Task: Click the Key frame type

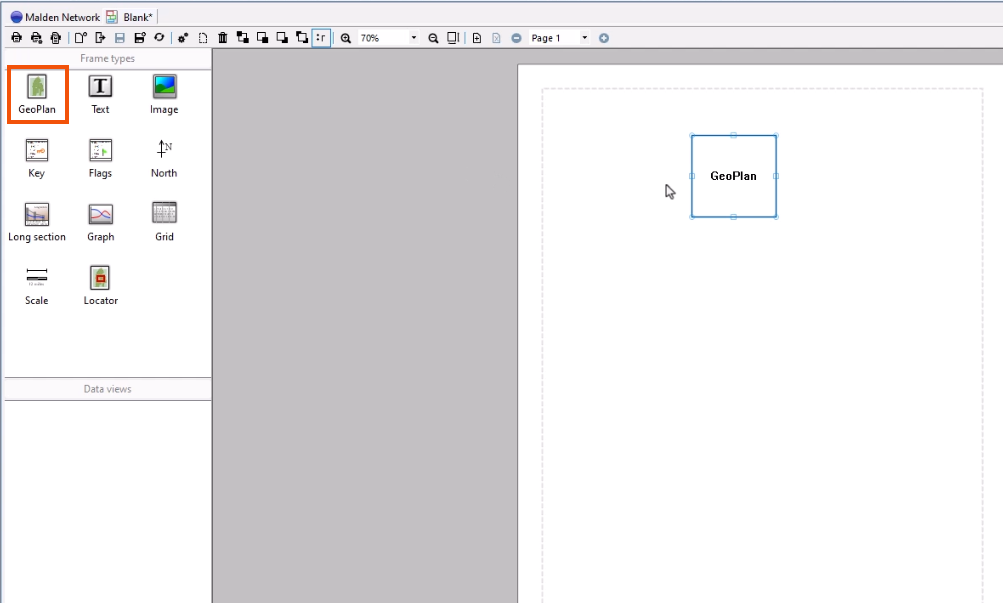Action: [37, 156]
